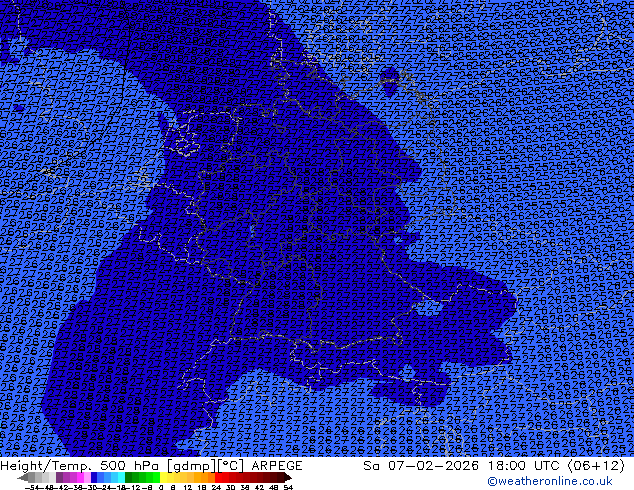Click the '54' legend scale value

[288, 487]
